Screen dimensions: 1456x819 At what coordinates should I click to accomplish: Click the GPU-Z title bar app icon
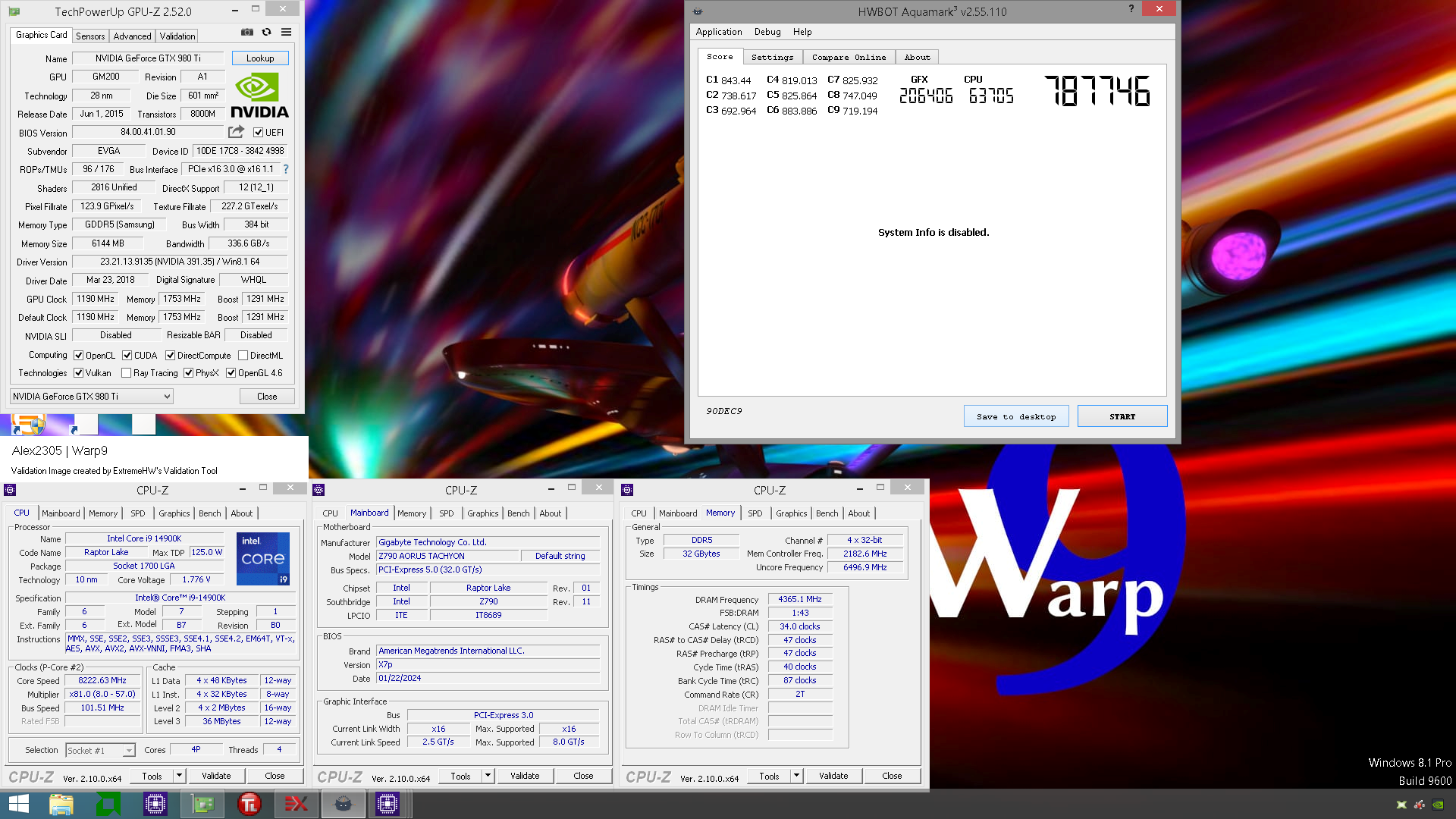tap(14, 11)
